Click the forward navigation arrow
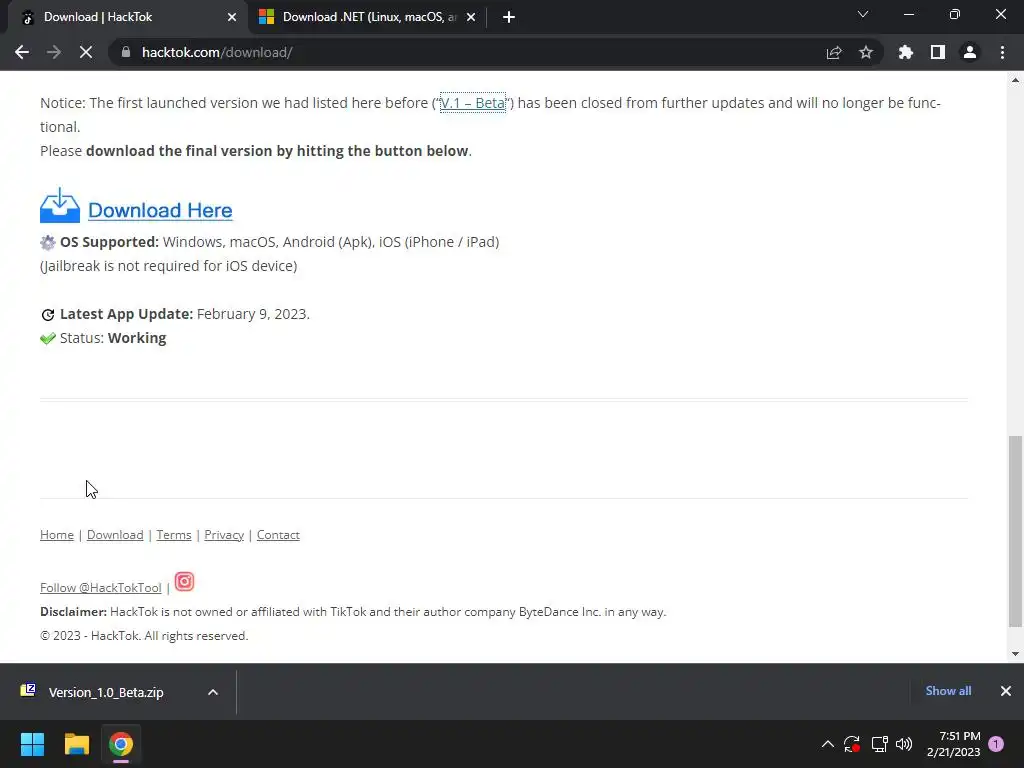Screen dimensions: 1024x768 [x=54, y=52]
